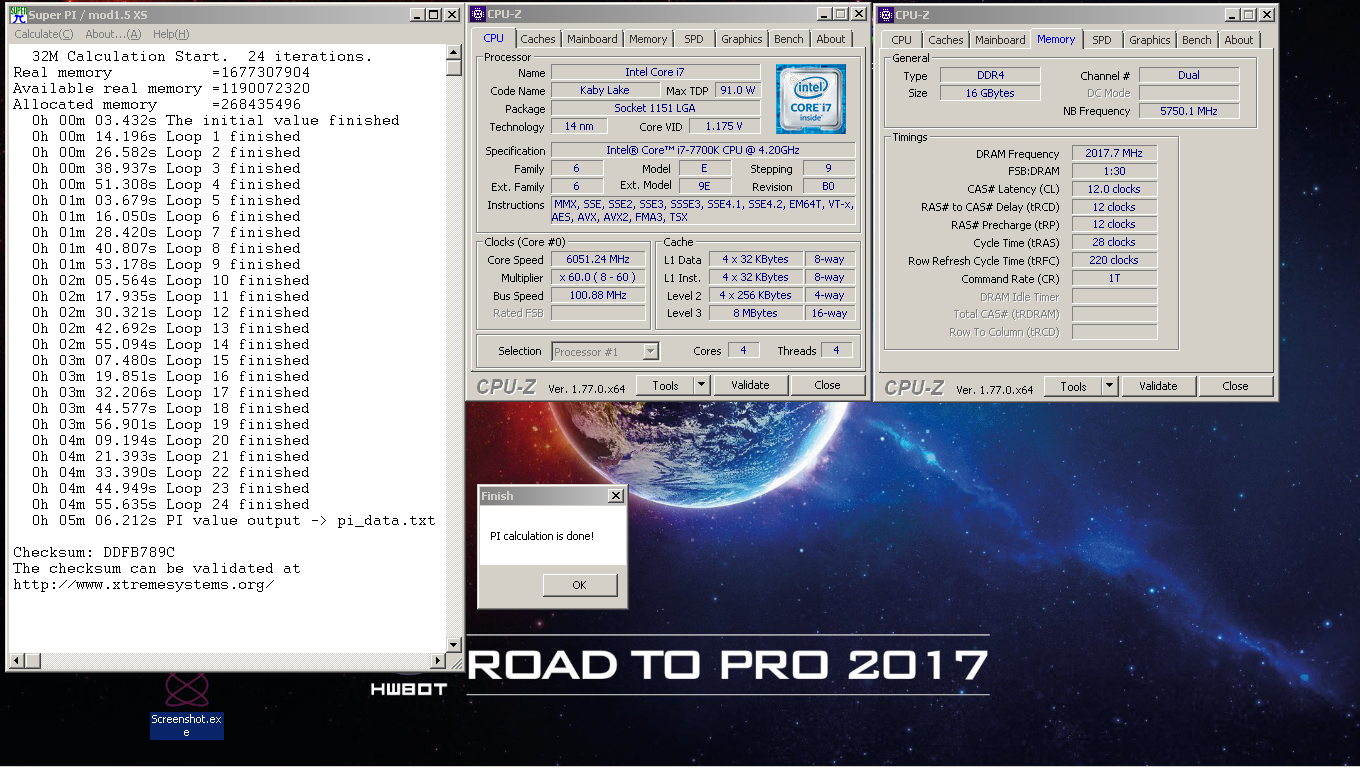Click Super PI horizontal scrollbar right arrow
Image resolution: width=1360 pixels, height=768 pixels.
click(437, 661)
